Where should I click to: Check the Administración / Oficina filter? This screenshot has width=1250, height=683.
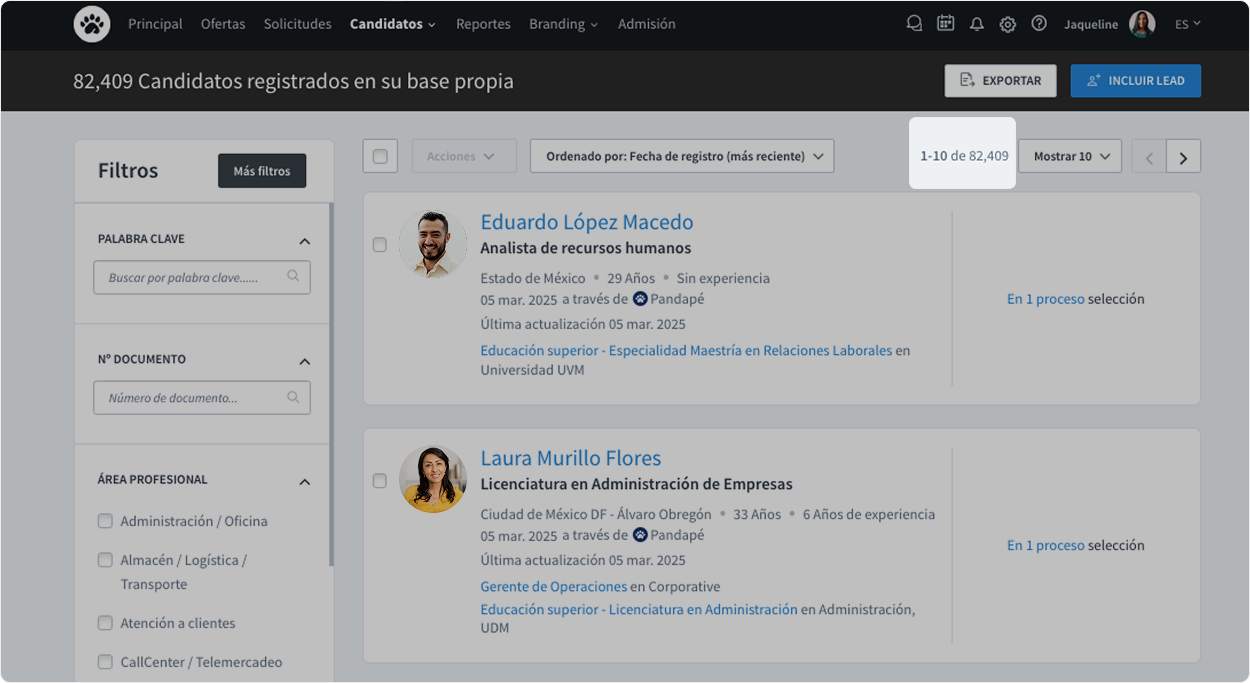[x=105, y=521]
